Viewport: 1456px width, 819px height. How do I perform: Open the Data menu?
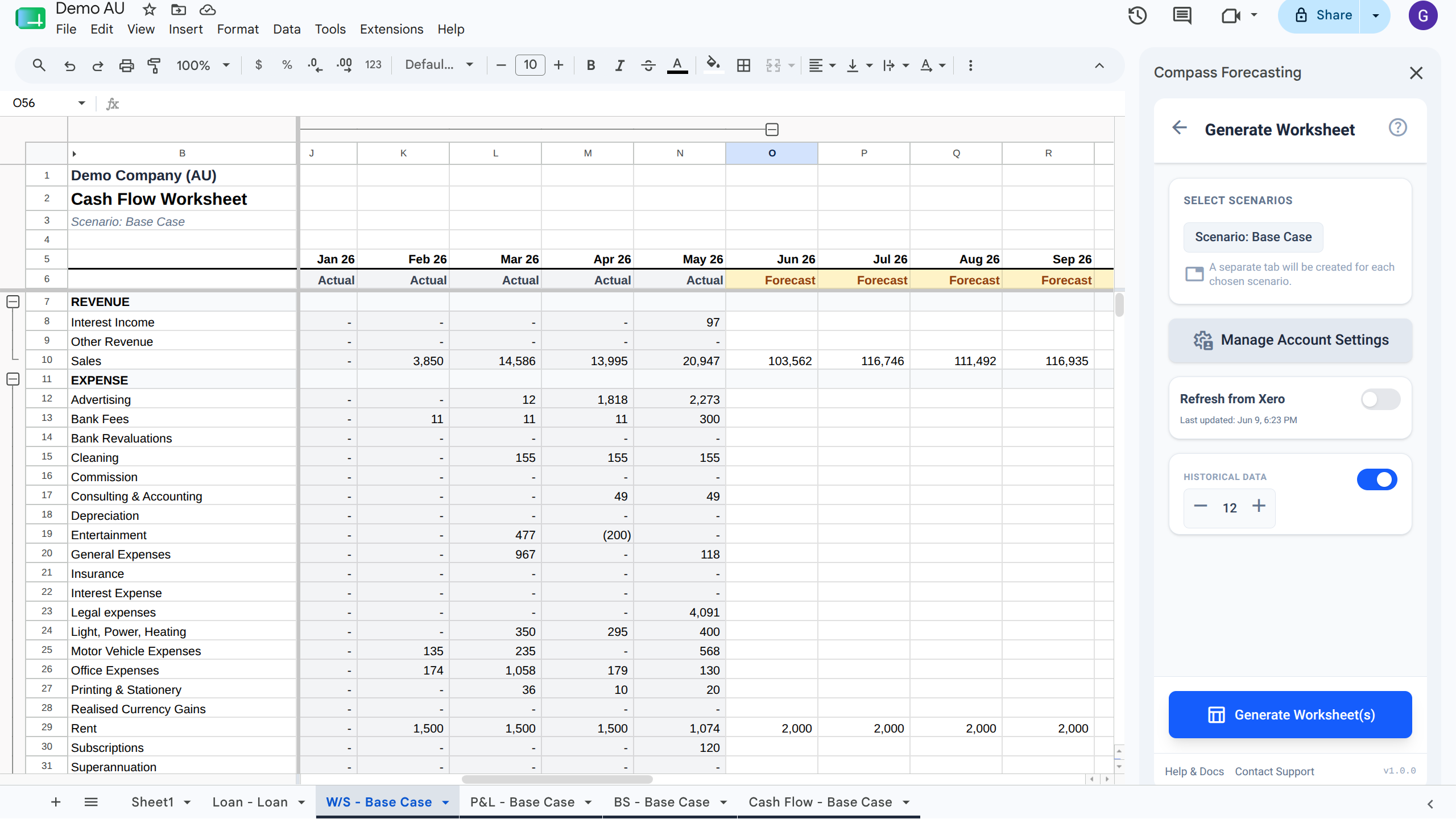point(287,29)
